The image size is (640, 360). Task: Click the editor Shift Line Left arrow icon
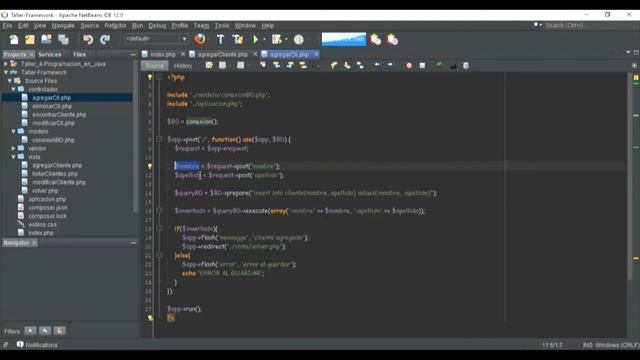[377, 65]
